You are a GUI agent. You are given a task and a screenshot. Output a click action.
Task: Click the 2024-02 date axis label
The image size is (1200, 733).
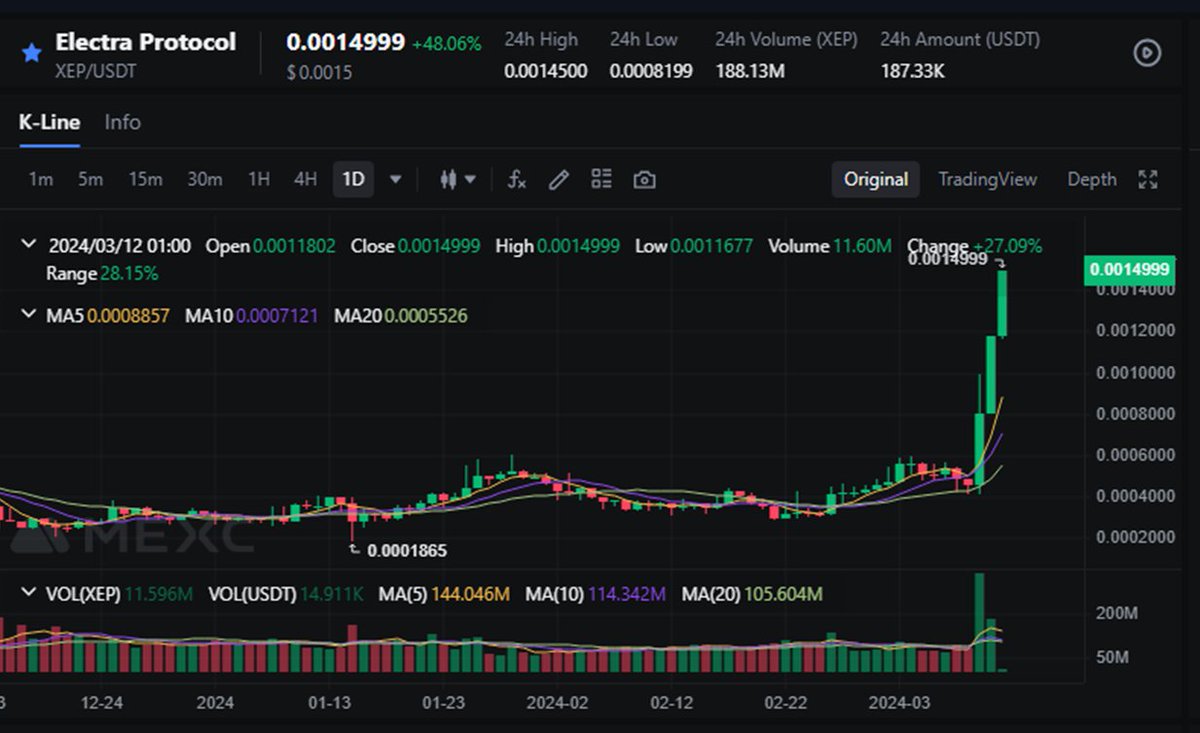[x=557, y=703]
